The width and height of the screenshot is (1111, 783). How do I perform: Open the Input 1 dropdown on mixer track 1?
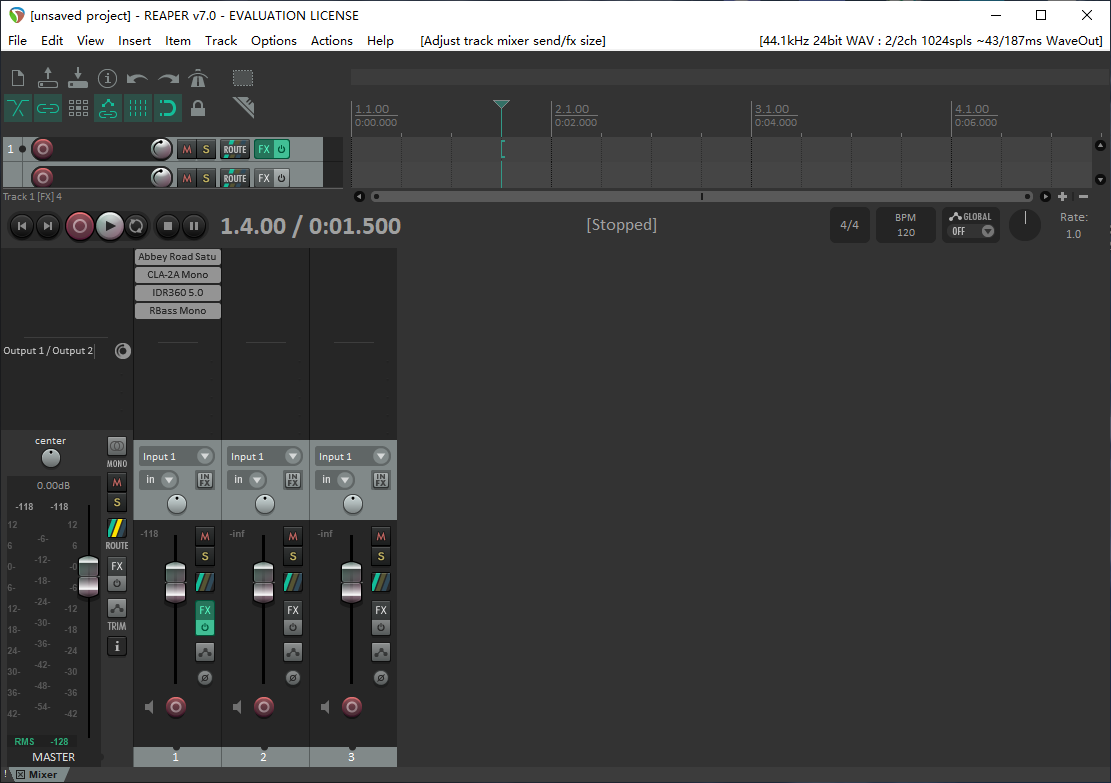(x=176, y=456)
